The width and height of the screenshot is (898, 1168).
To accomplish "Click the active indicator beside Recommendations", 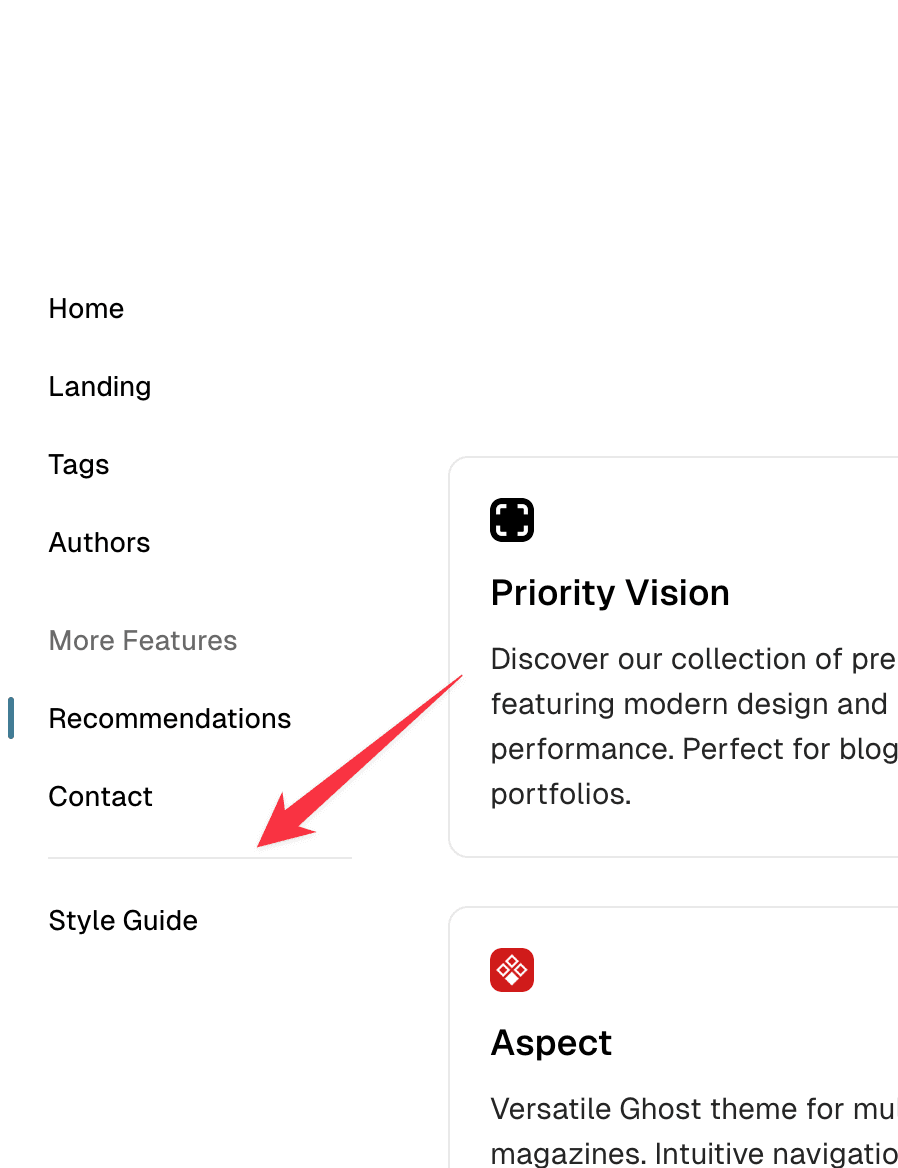I will [11, 718].
